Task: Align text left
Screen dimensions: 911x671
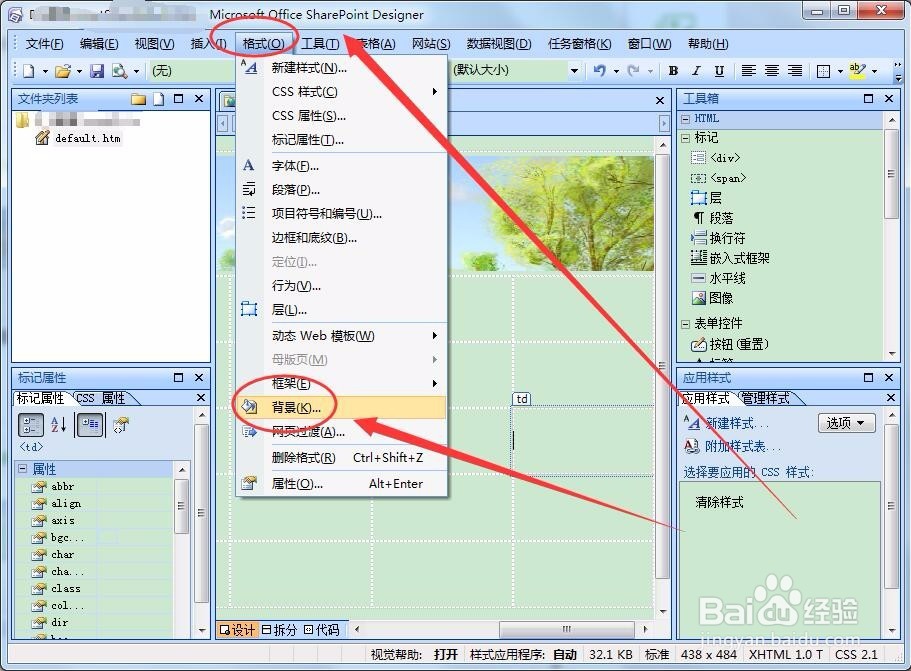Action: (748, 71)
